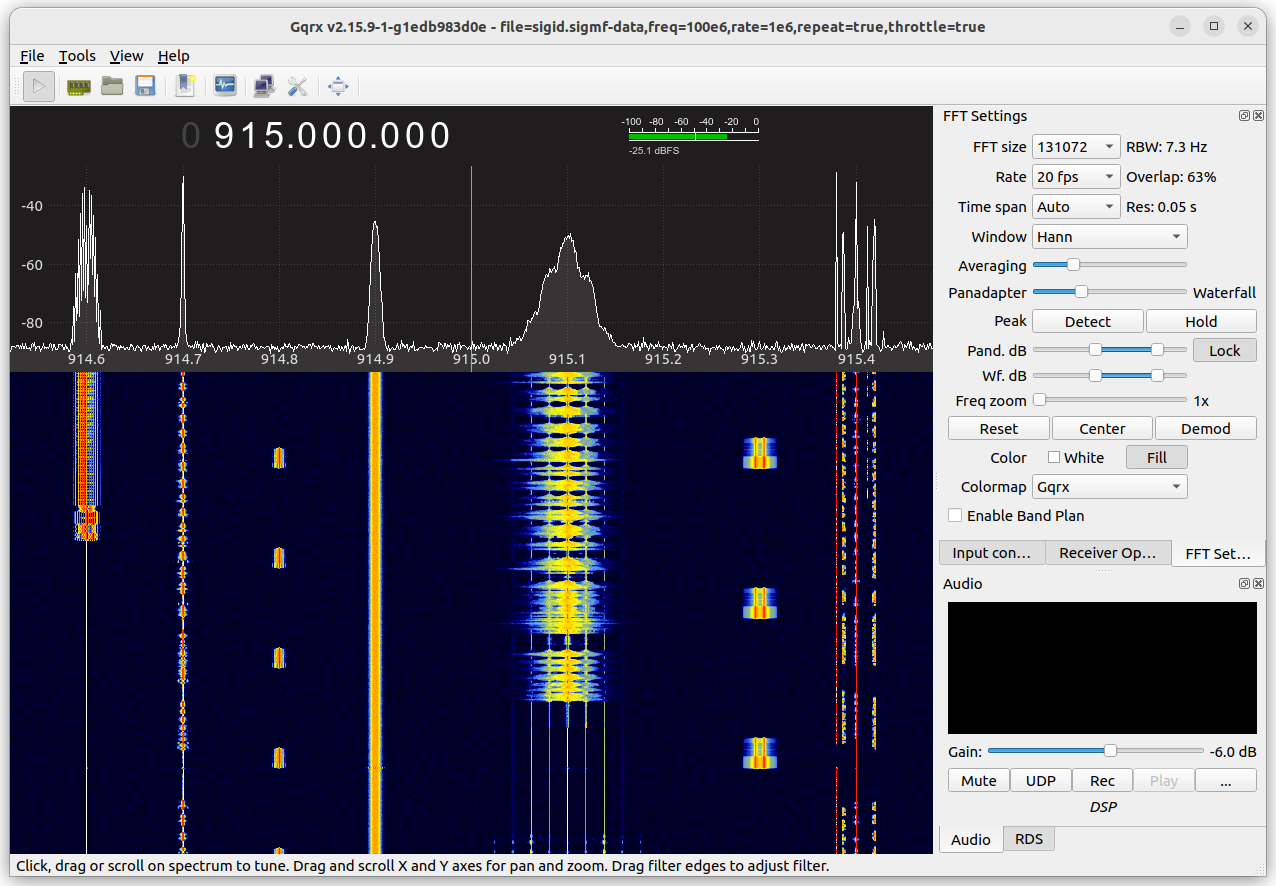Open the I/O device configuration icon
Image resolution: width=1276 pixels, height=886 pixels.
pyautogui.click(x=78, y=86)
